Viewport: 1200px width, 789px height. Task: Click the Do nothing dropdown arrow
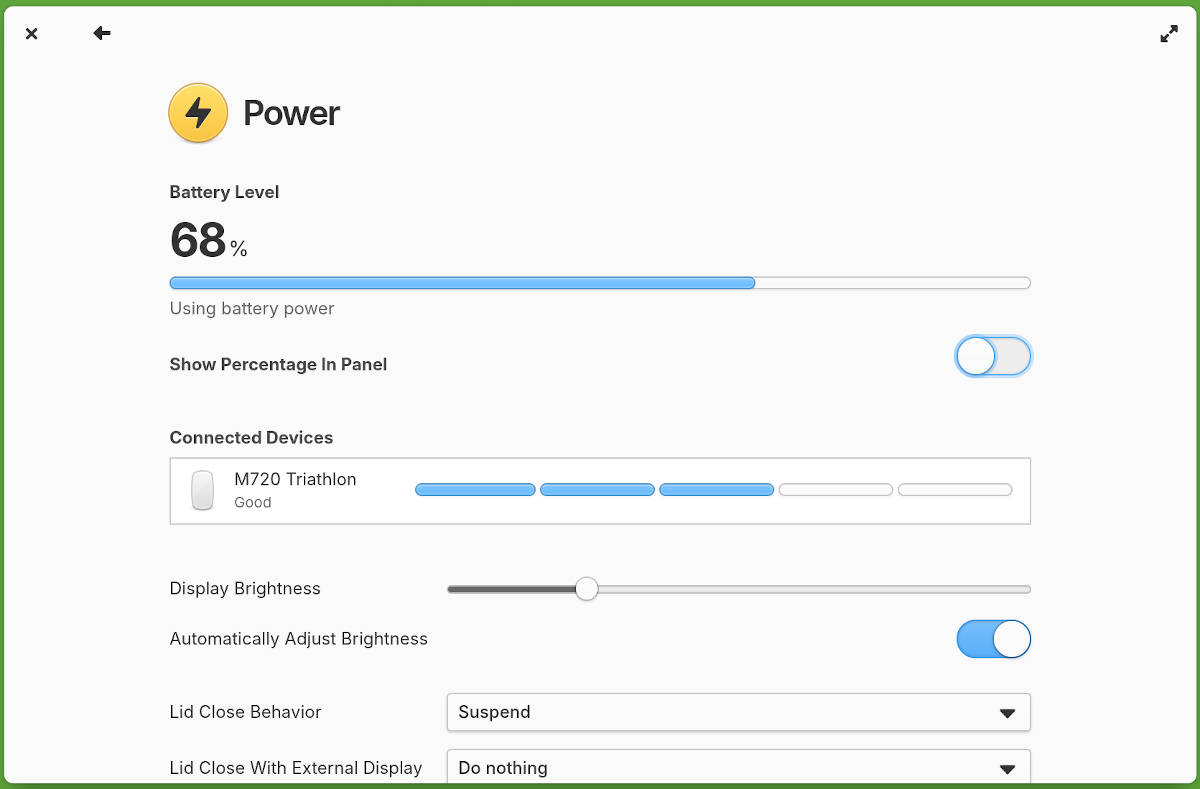coord(1007,768)
